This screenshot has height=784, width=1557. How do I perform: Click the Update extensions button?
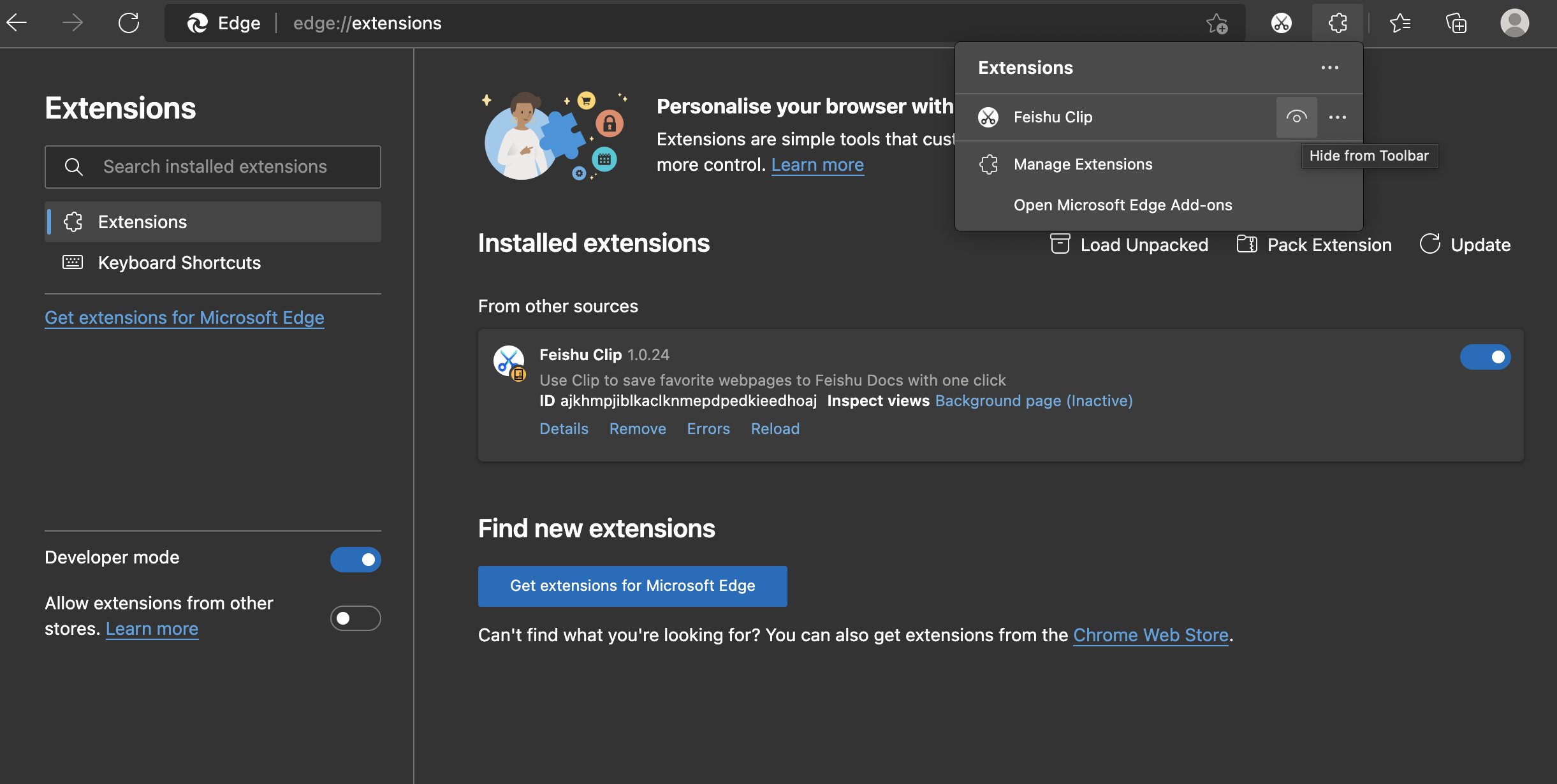(1465, 245)
